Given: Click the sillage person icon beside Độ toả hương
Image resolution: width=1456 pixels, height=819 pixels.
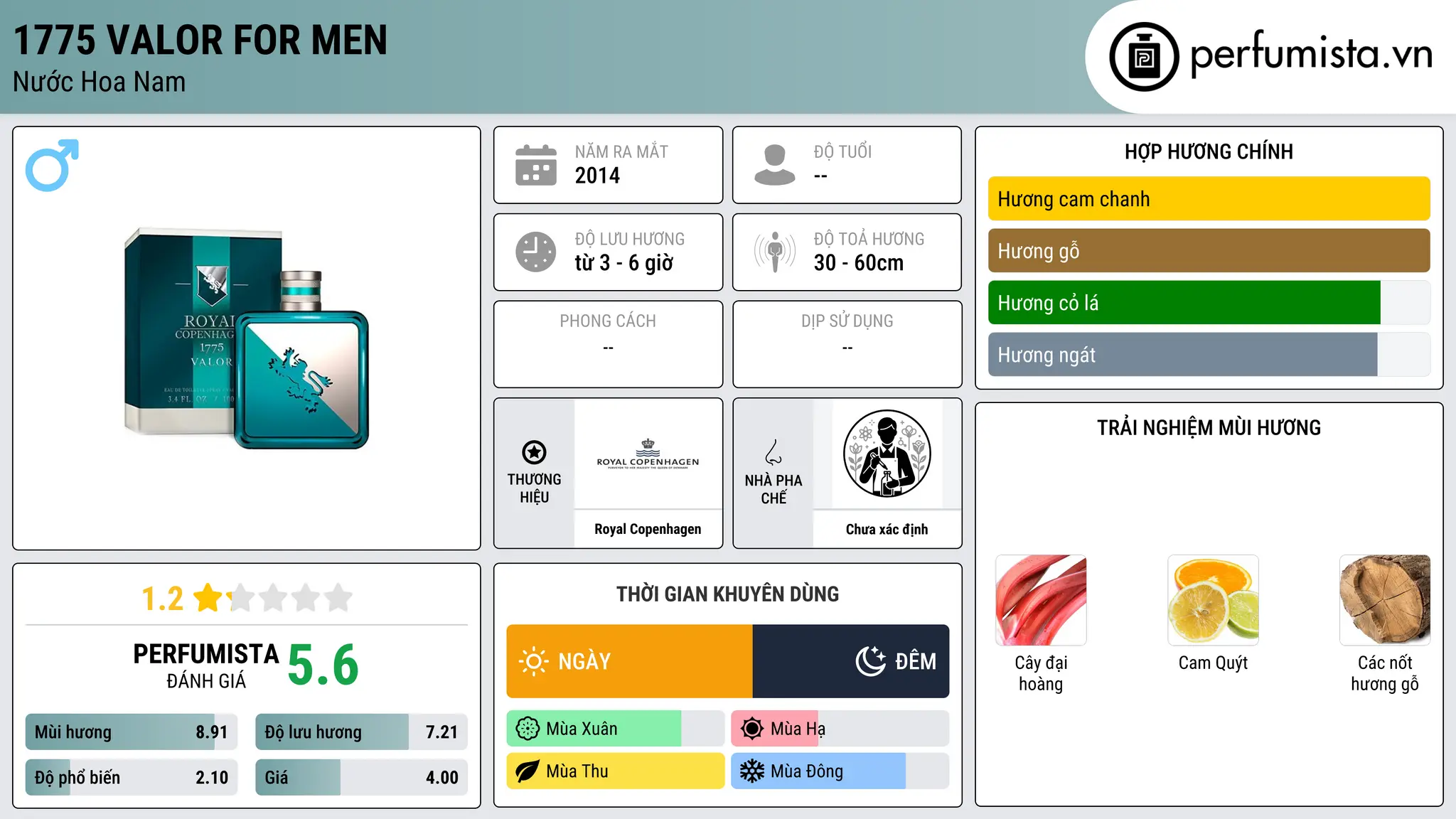Looking at the screenshot, I should pyautogui.click(x=775, y=252).
